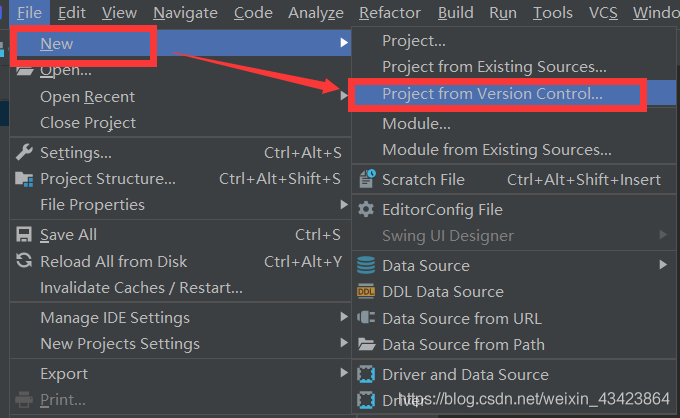Screen dimensions: 680x418
Task: Click the Data Source from Path folder icon
Action: point(366,345)
